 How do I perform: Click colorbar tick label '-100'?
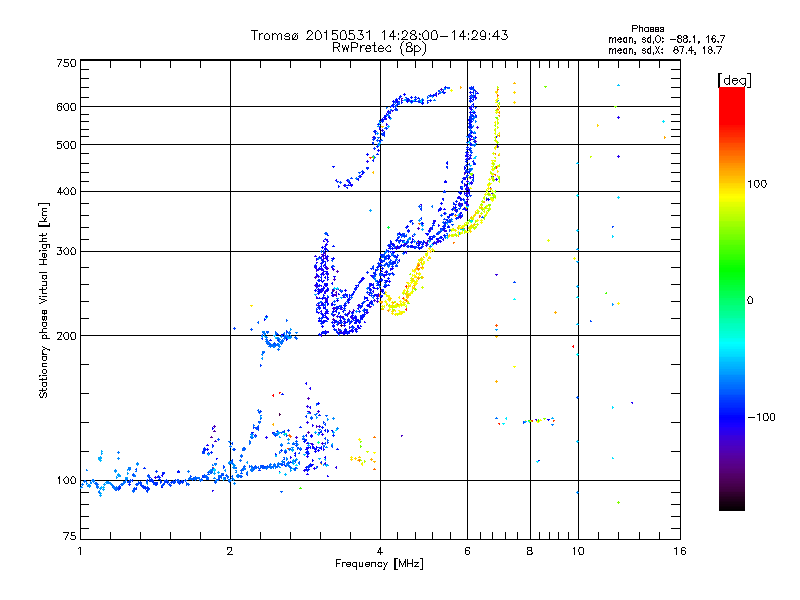coord(762,417)
